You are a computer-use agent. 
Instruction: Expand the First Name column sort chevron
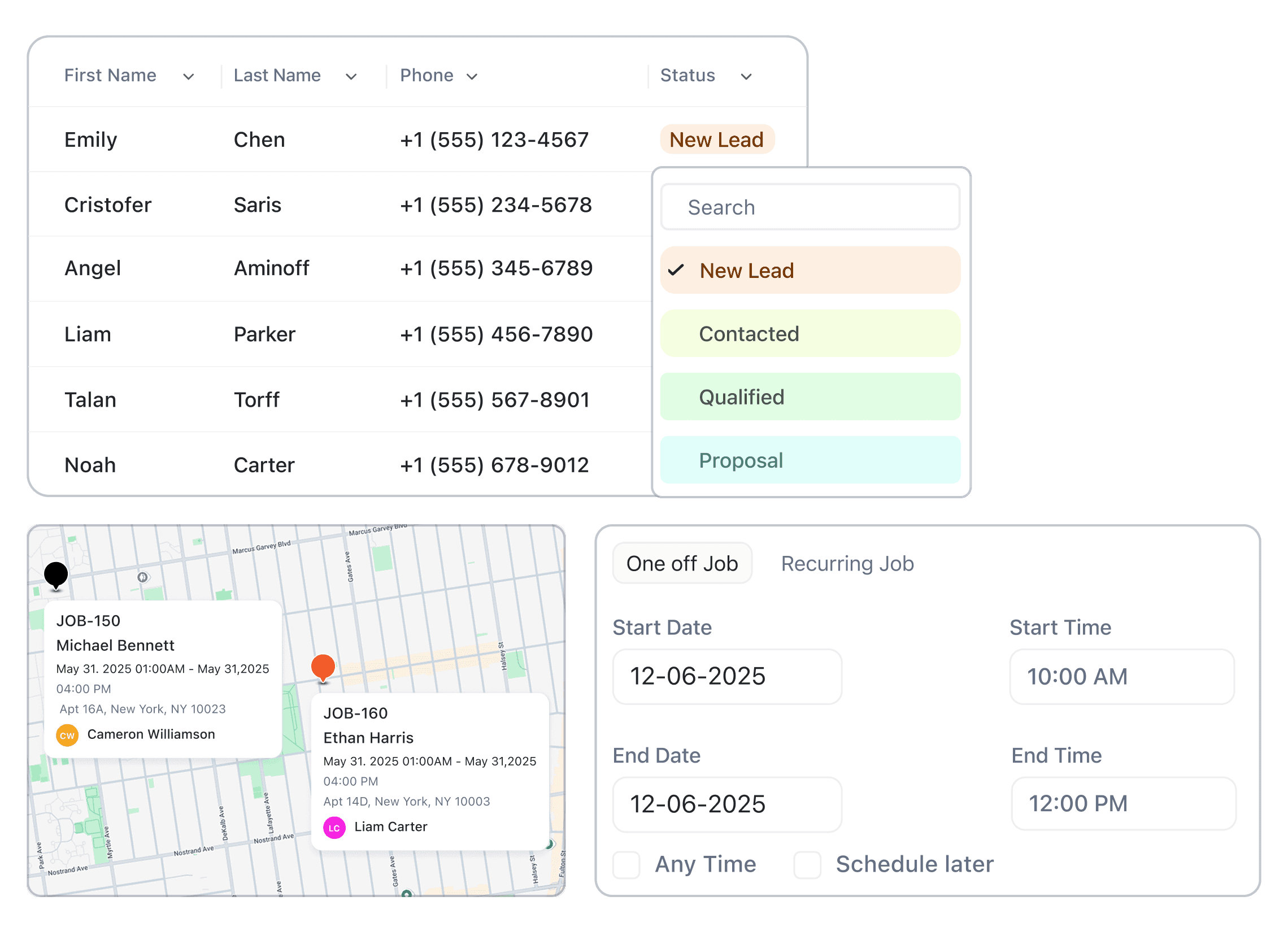[188, 76]
